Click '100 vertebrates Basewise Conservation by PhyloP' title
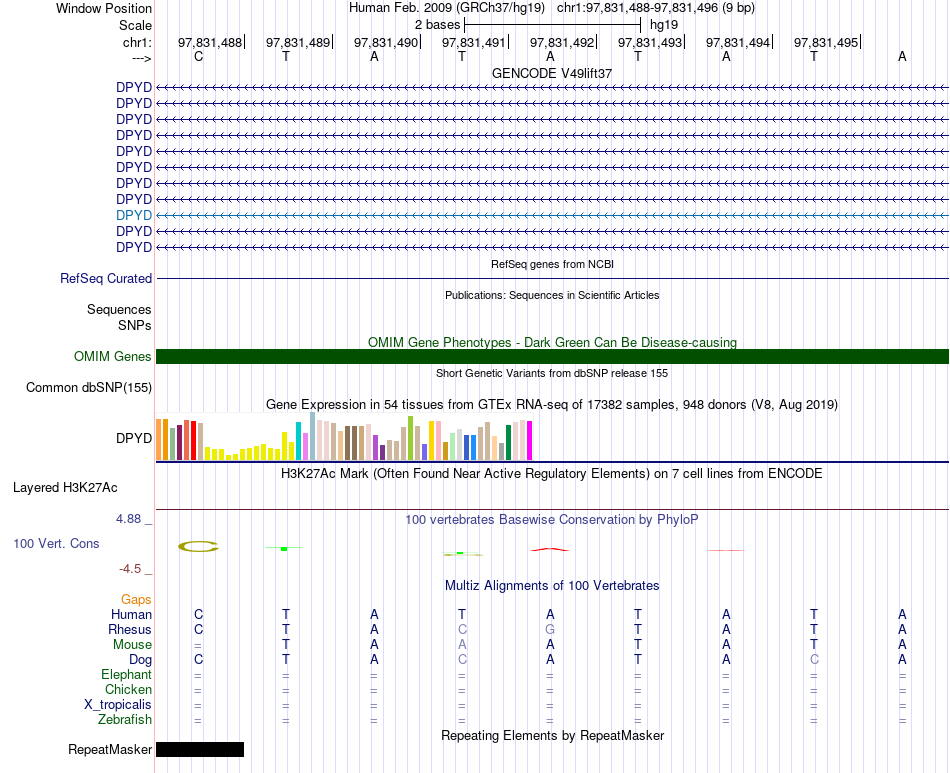Screen dimensions: 950x773 click(x=552, y=519)
